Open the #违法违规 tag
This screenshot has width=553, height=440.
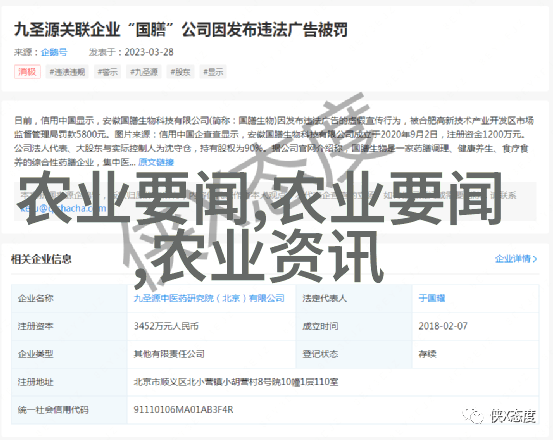tap(67, 72)
